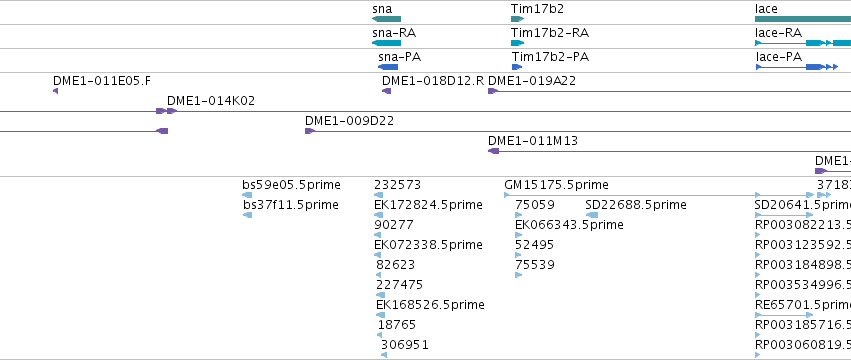The width and height of the screenshot is (851, 360).
Task: Select the bs59e05.5prime EST feature
Action: click(247, 195)
